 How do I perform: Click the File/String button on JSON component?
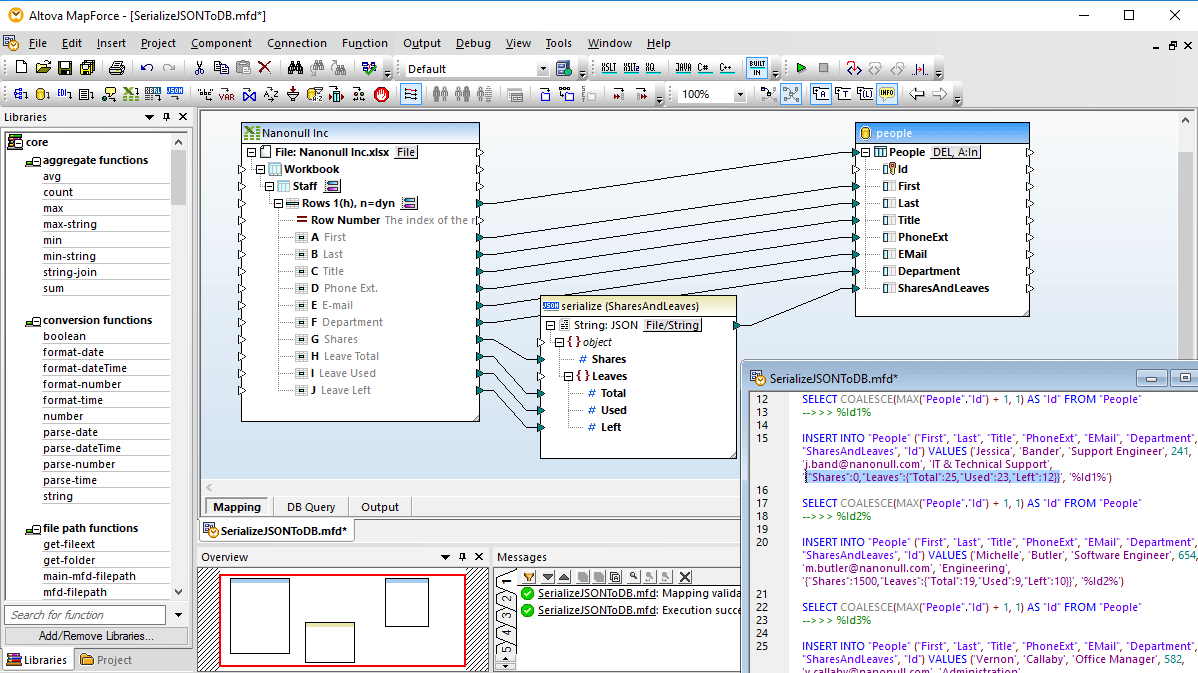pos(672,325)
